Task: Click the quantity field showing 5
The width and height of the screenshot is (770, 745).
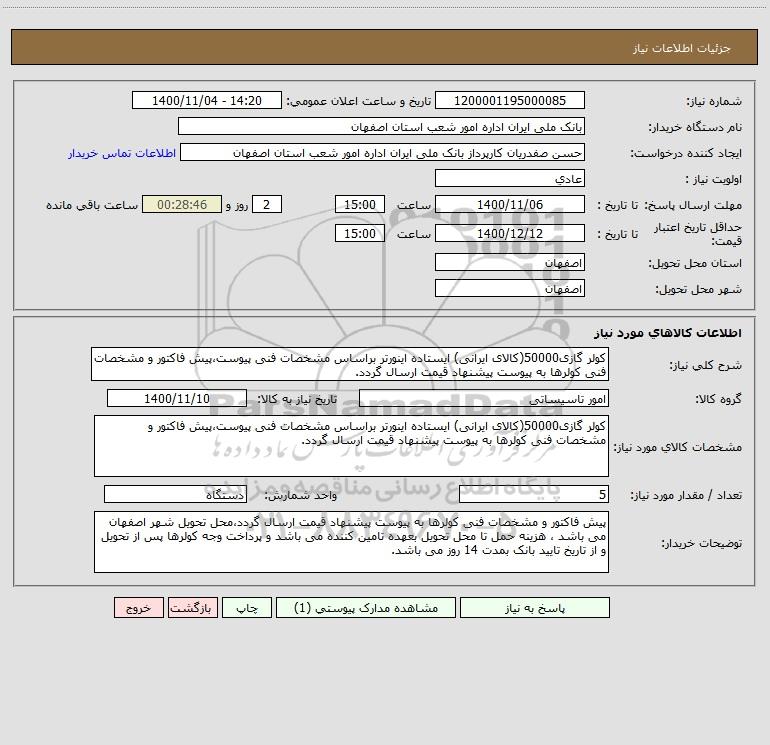Action: pos(534,495)
